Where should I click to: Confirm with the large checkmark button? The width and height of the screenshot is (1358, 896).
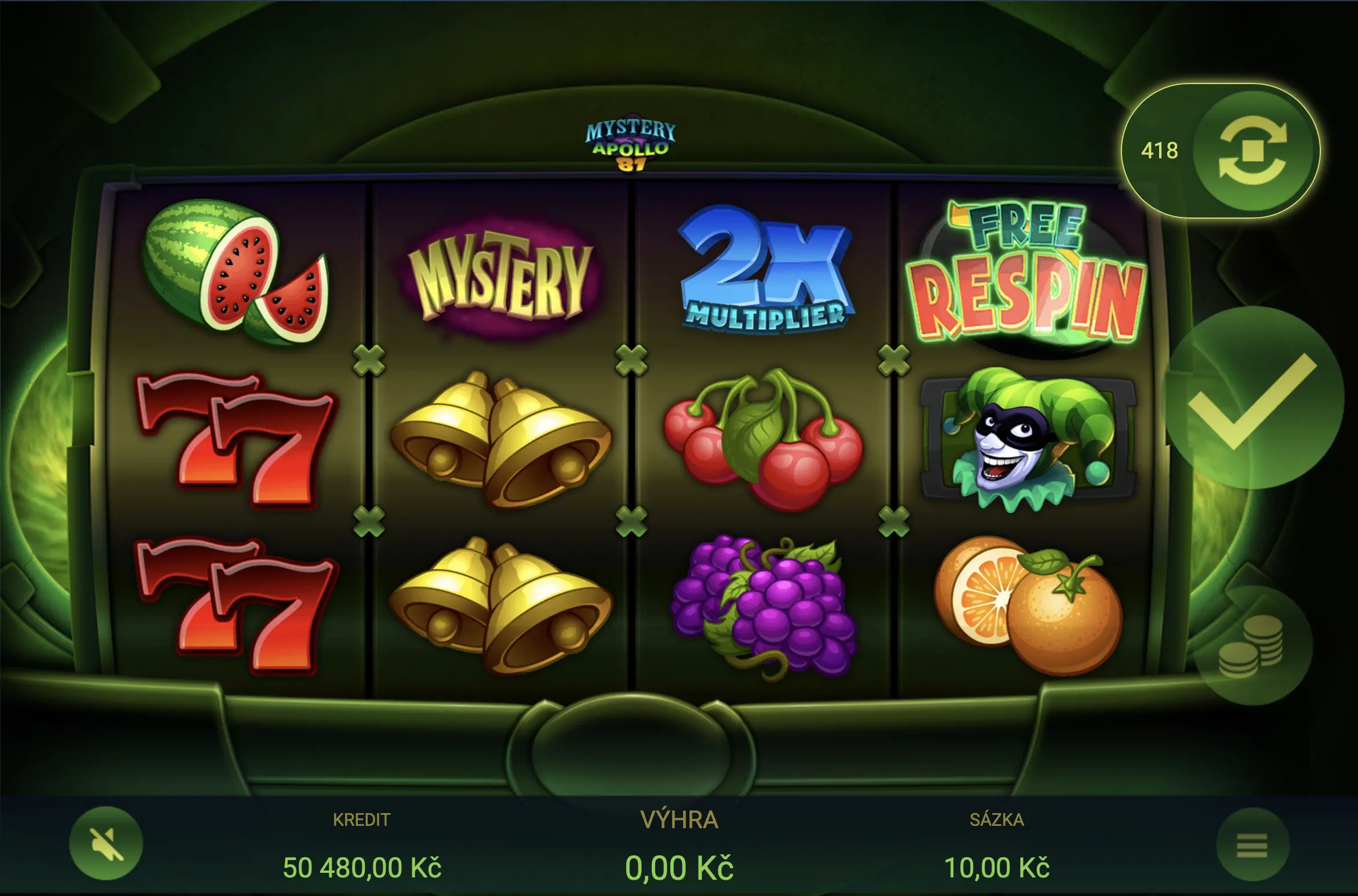click(x=1254, y=398)
